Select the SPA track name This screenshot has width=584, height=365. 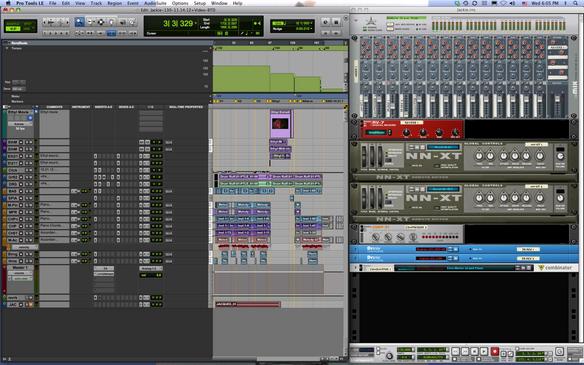[x=13, y=198]
